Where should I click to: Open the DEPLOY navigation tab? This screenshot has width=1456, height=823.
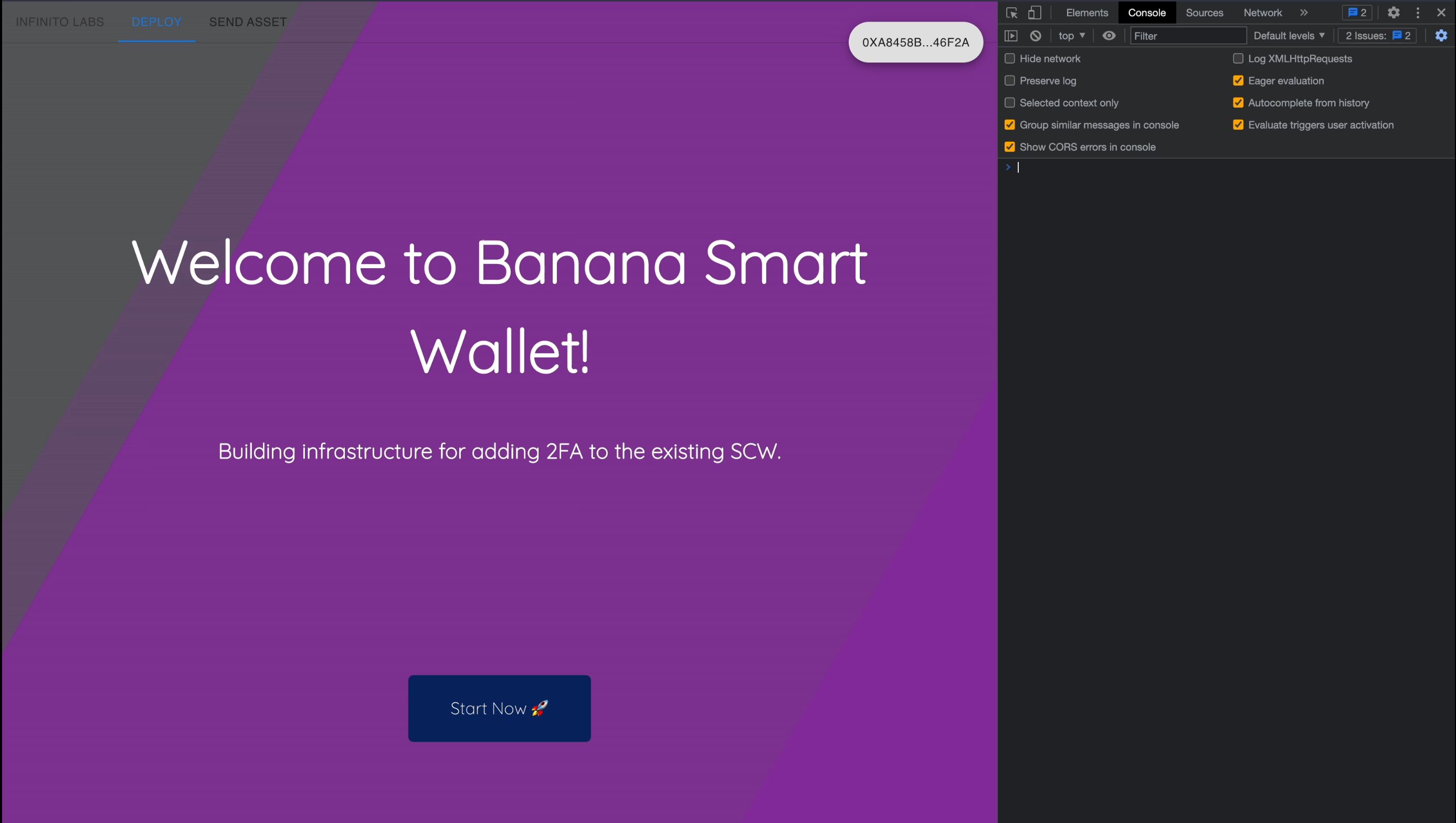[156, 22]
